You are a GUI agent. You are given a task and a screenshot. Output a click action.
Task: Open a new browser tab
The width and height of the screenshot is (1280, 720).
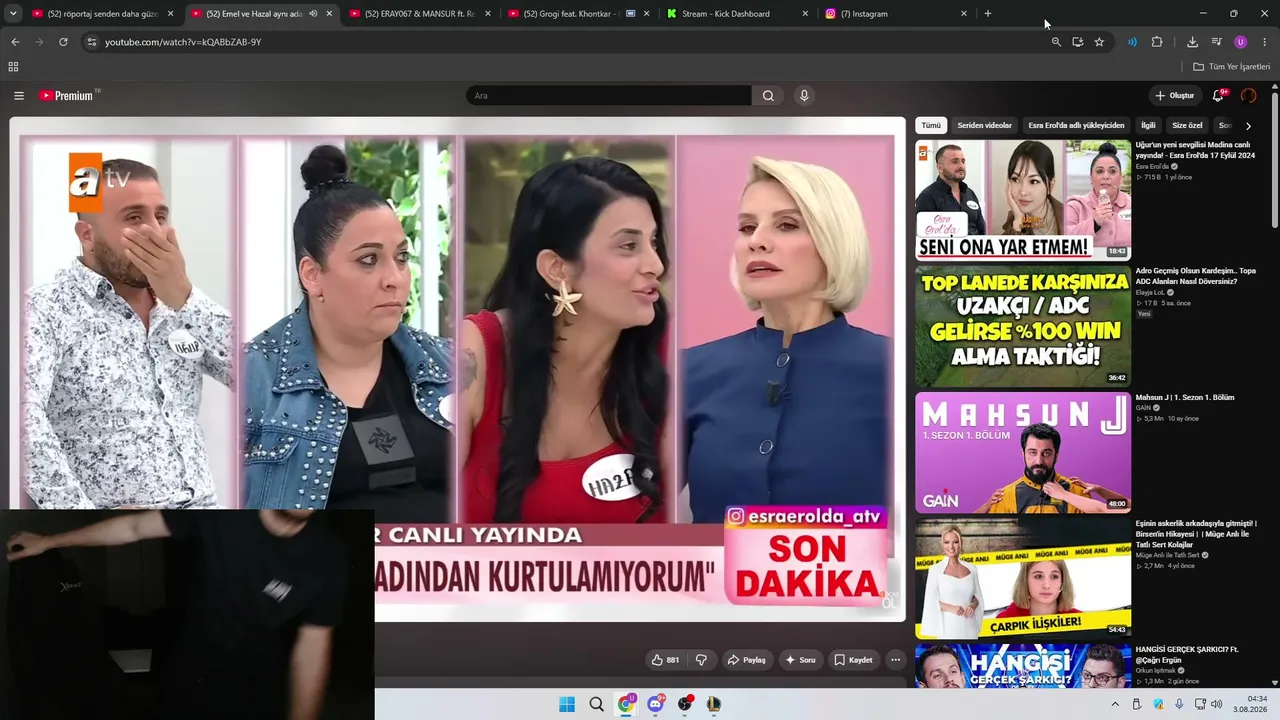point(988,14)
